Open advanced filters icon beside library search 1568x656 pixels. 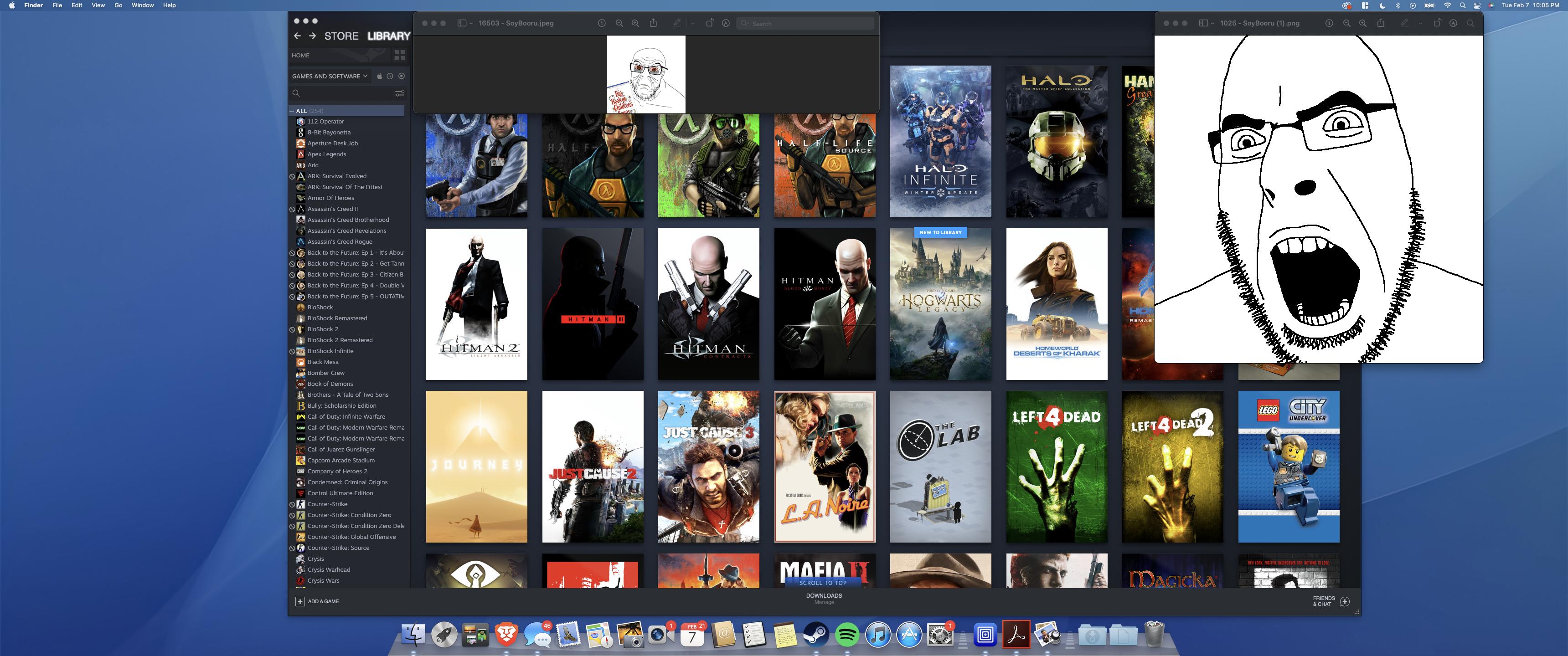399,93
